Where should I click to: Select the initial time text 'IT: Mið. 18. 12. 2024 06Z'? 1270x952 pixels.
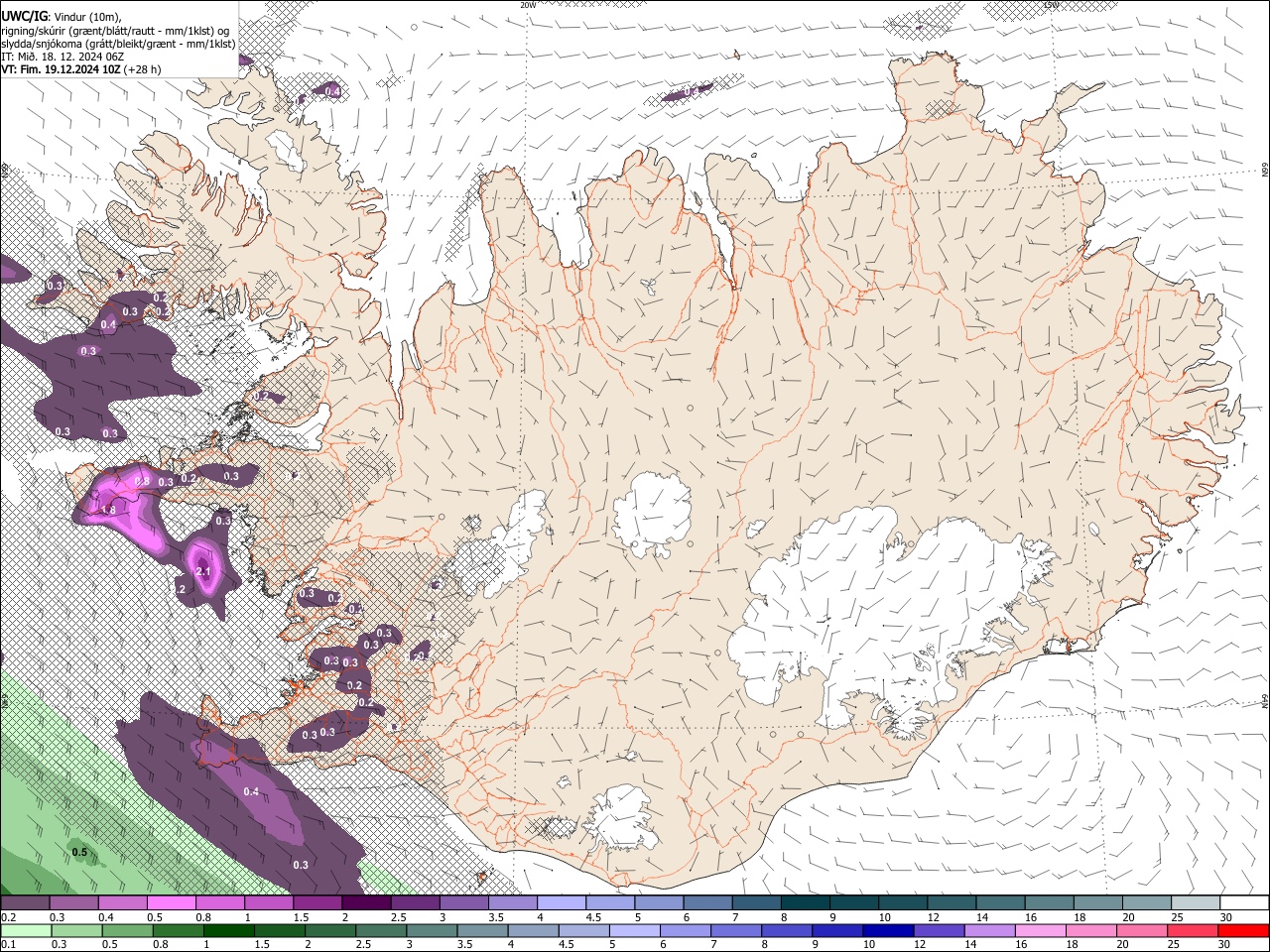(61, 57)
